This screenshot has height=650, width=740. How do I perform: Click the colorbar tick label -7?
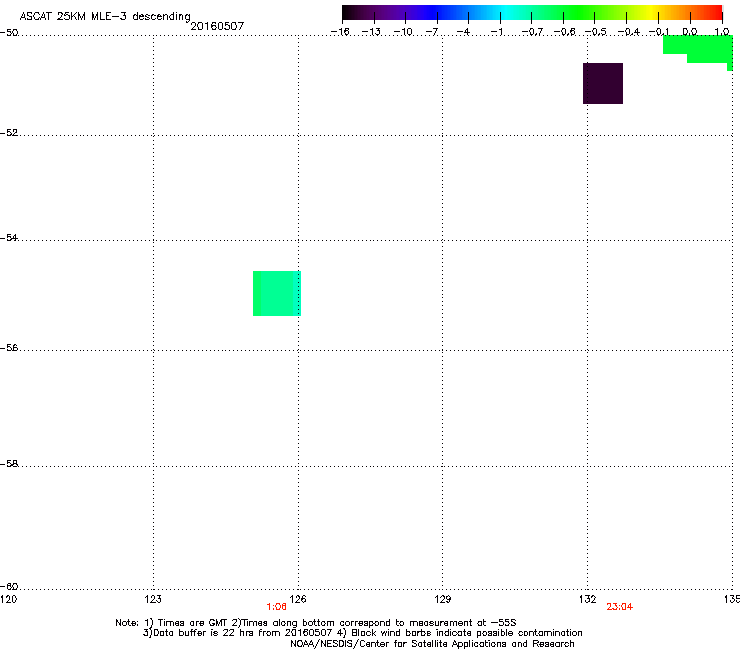tap(432, 32)
